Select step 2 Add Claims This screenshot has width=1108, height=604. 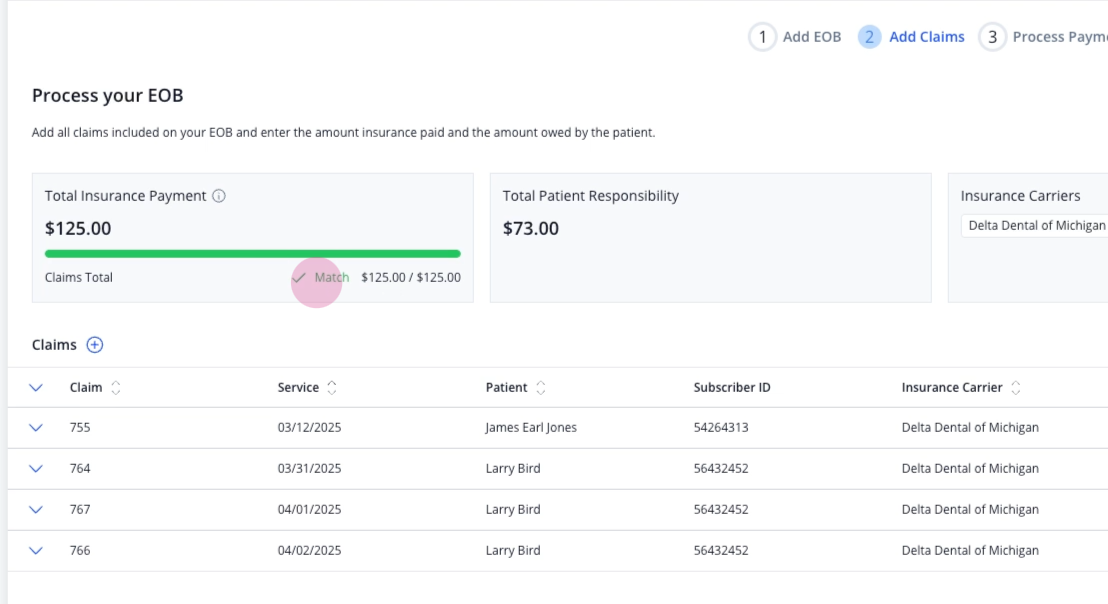912,37
